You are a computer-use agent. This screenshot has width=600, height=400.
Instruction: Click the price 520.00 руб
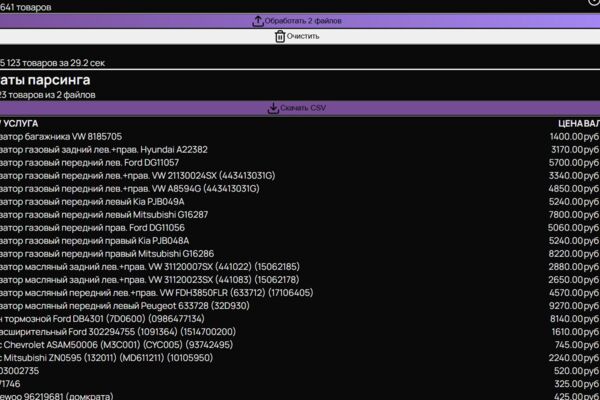click(x=577, y=371)
